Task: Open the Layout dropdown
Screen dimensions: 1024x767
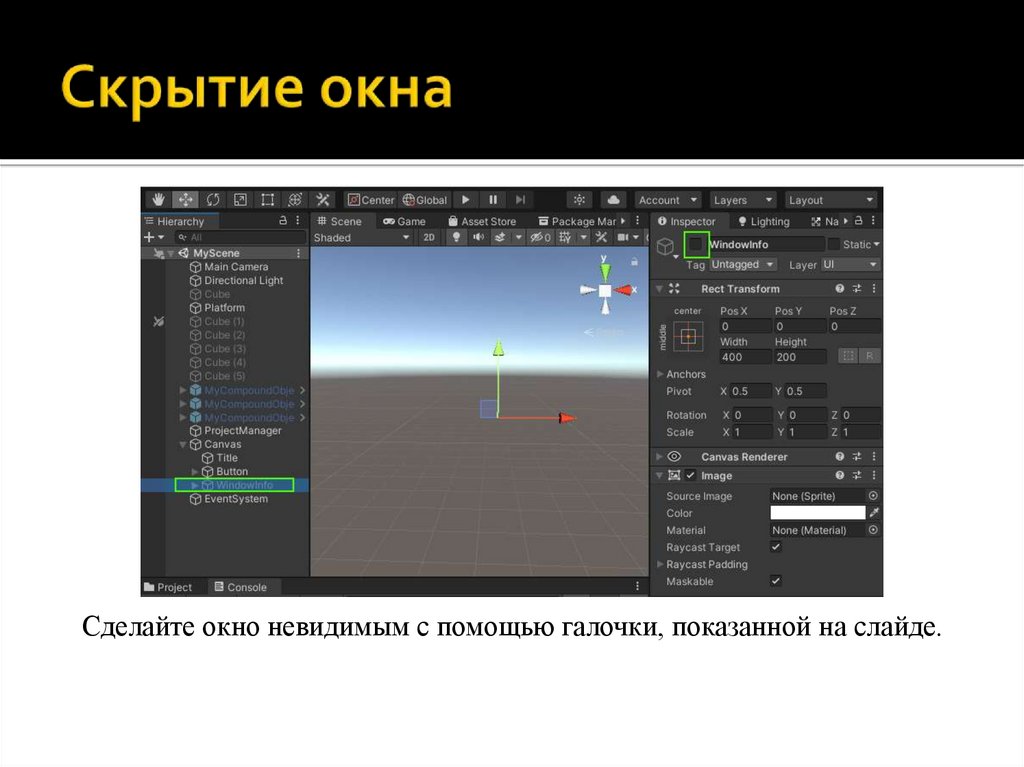Action: pos(830,200)
